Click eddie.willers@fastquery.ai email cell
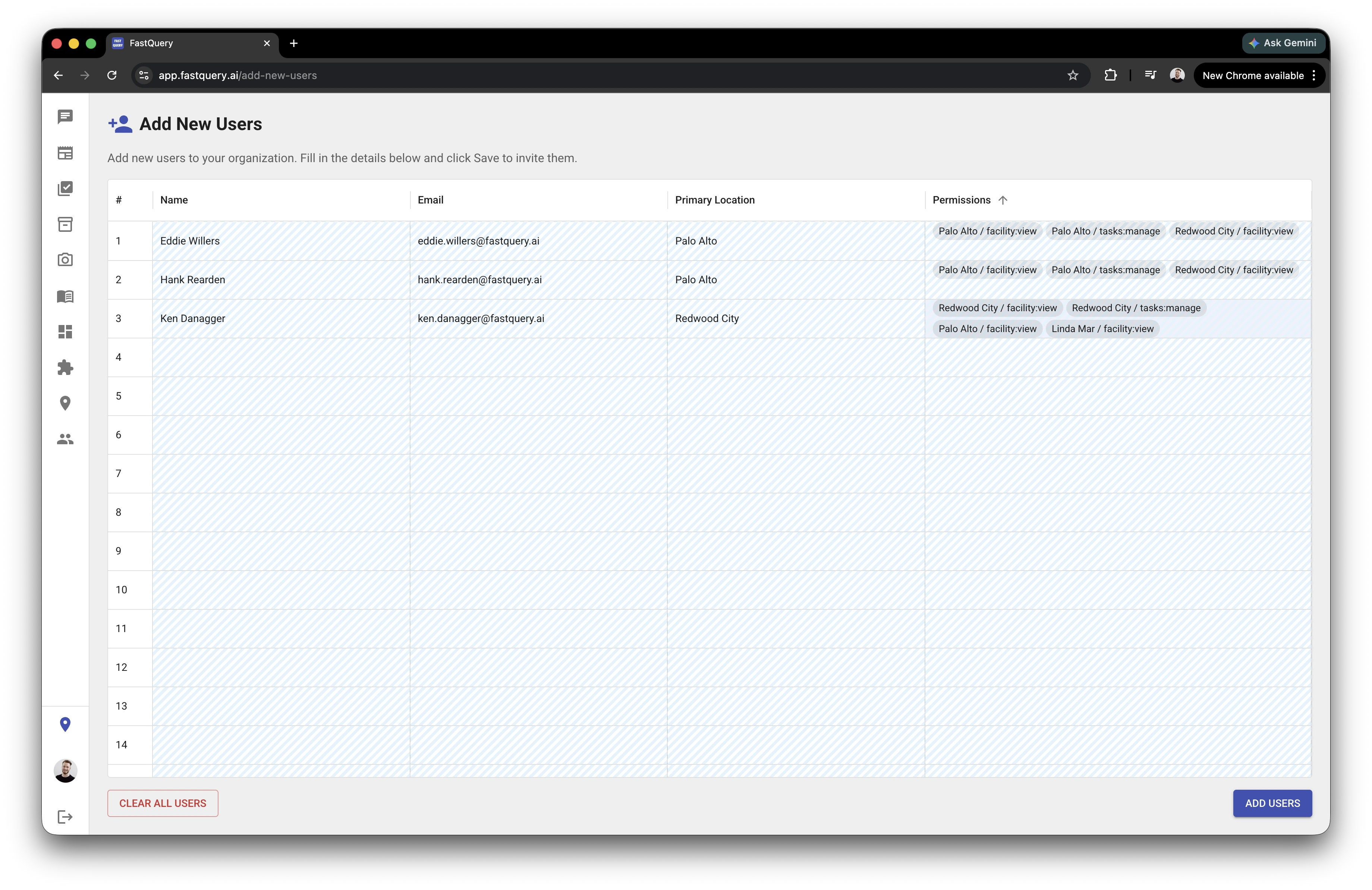Screen dimensions: 1372x890 point(538,241)
